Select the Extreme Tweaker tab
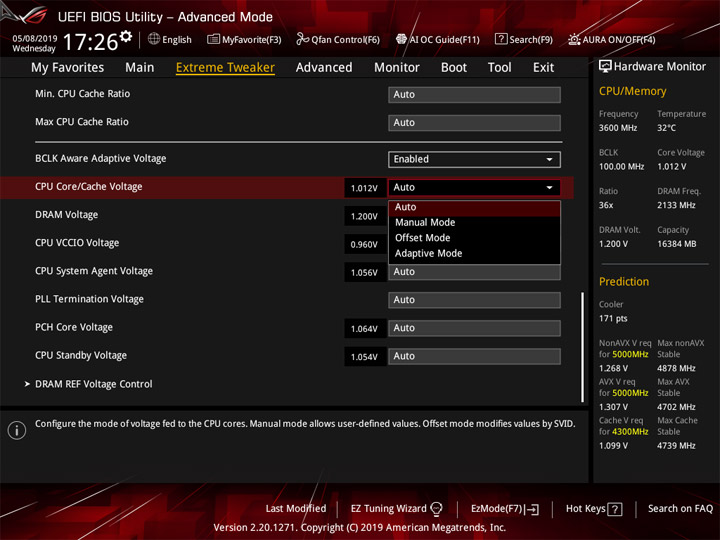 [x=225, y=68]
